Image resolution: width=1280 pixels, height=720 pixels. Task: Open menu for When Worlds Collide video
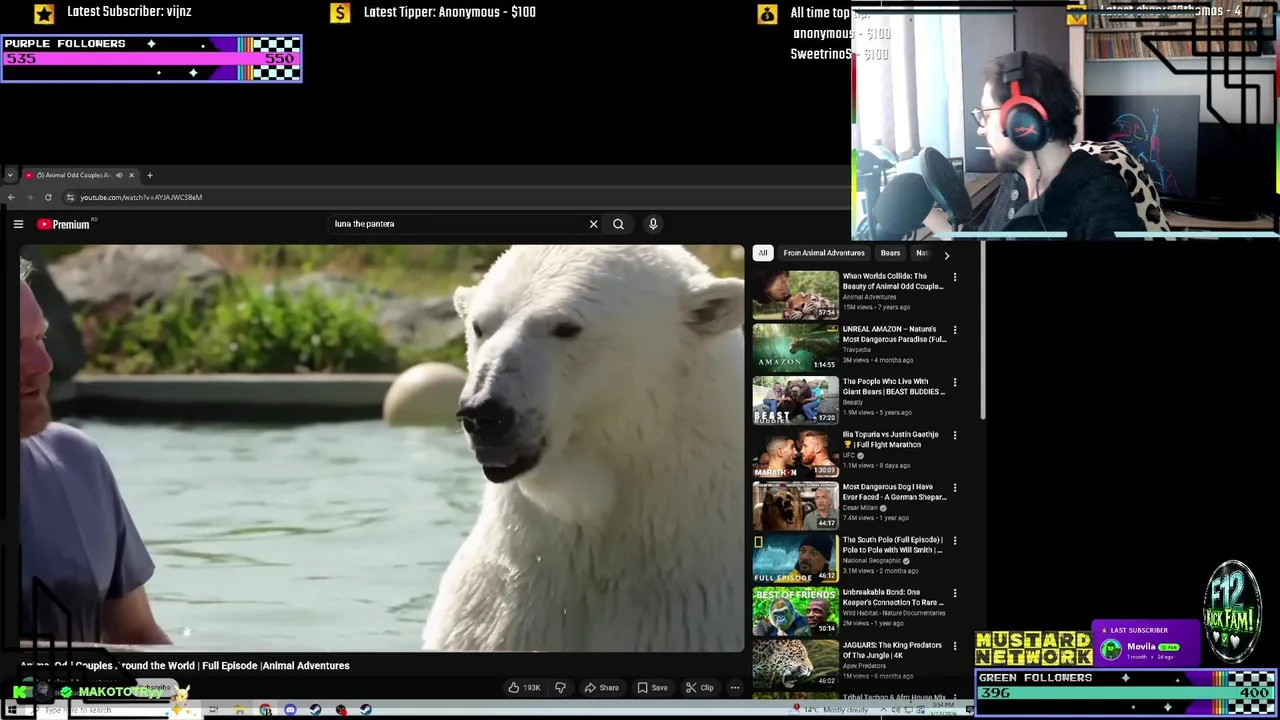pos(954,277)
